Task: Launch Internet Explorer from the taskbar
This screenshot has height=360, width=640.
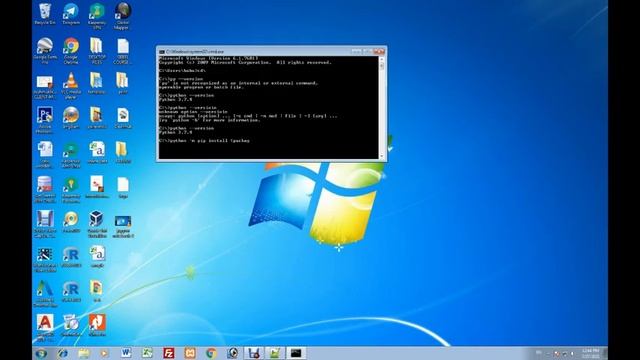Action: (x=62, y=353)
